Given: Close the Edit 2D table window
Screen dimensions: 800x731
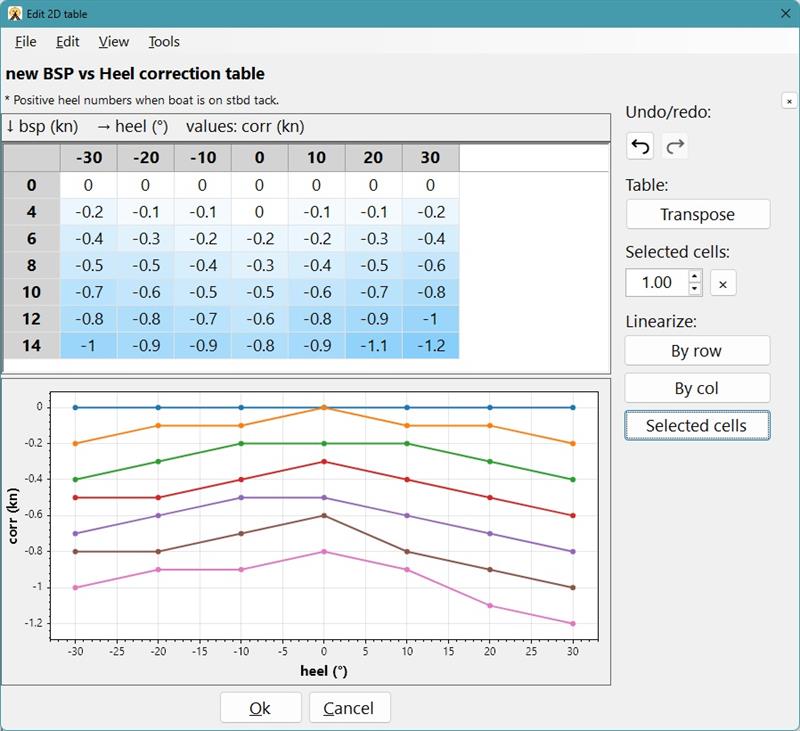Looking at the screenshot, I should point(786,14).
